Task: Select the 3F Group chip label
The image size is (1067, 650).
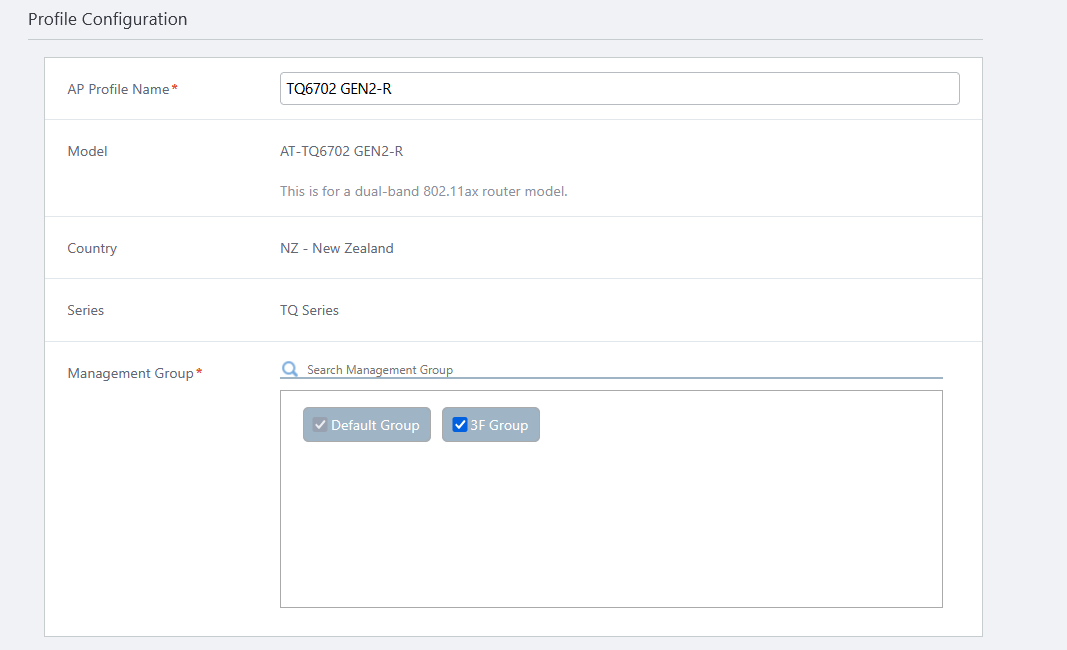Action: coord(499,425)
